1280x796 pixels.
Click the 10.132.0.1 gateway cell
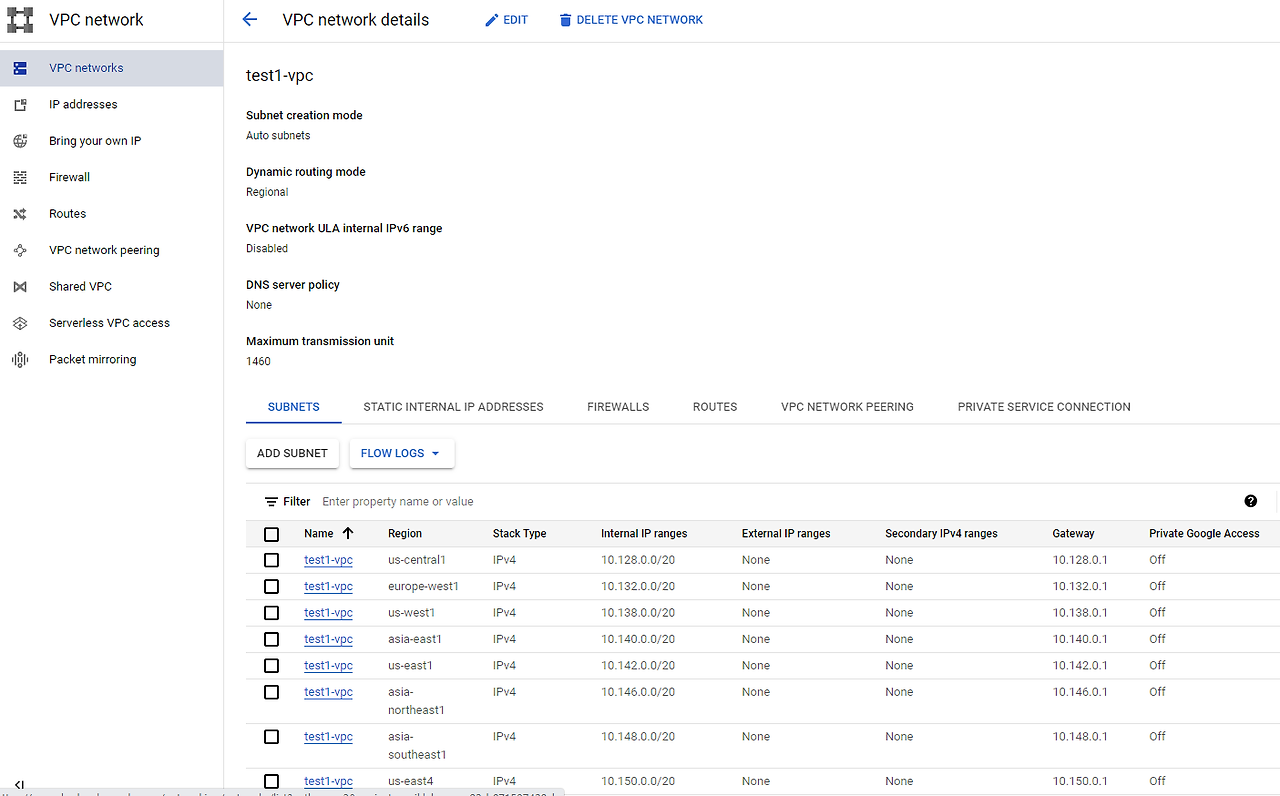(x=1080, y=587)
